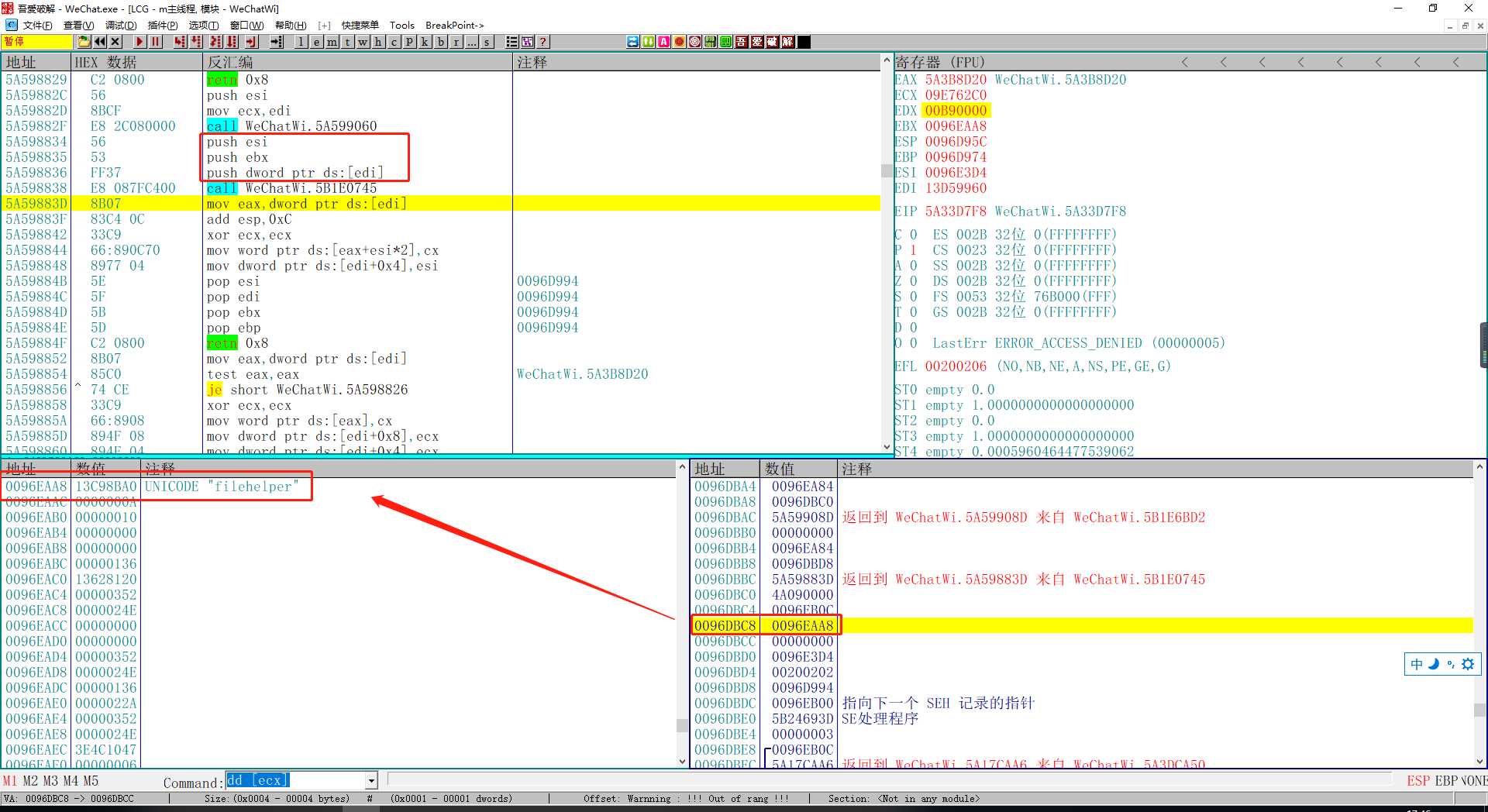Screen dimensions: 1488x812
Task: Open source window with the 's' button
Action: pyautogui.click(x=487, y=42)
